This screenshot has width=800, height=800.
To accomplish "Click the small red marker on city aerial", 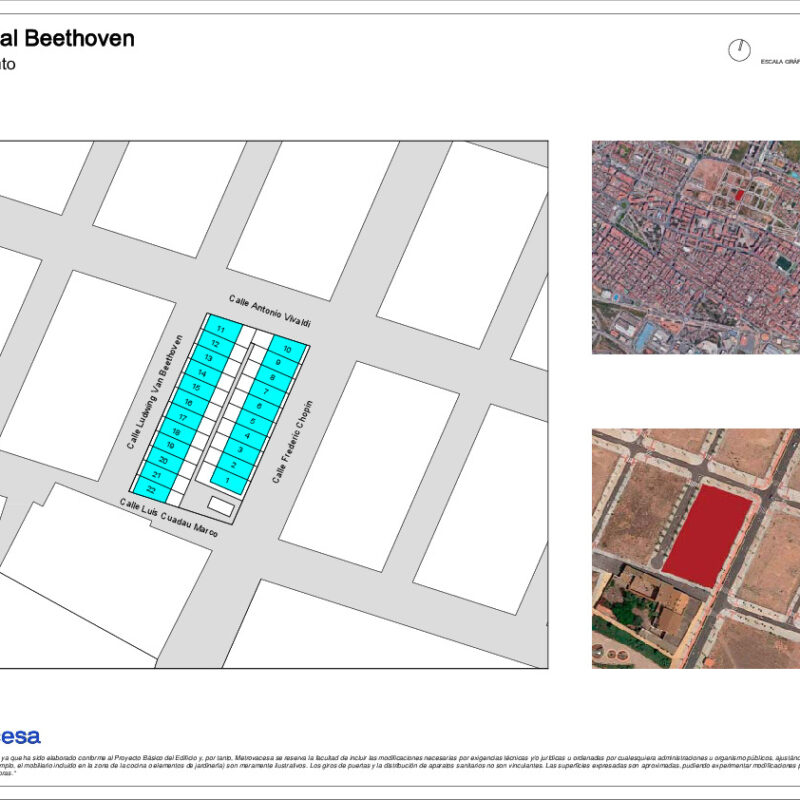I will [x=739, y=195].
